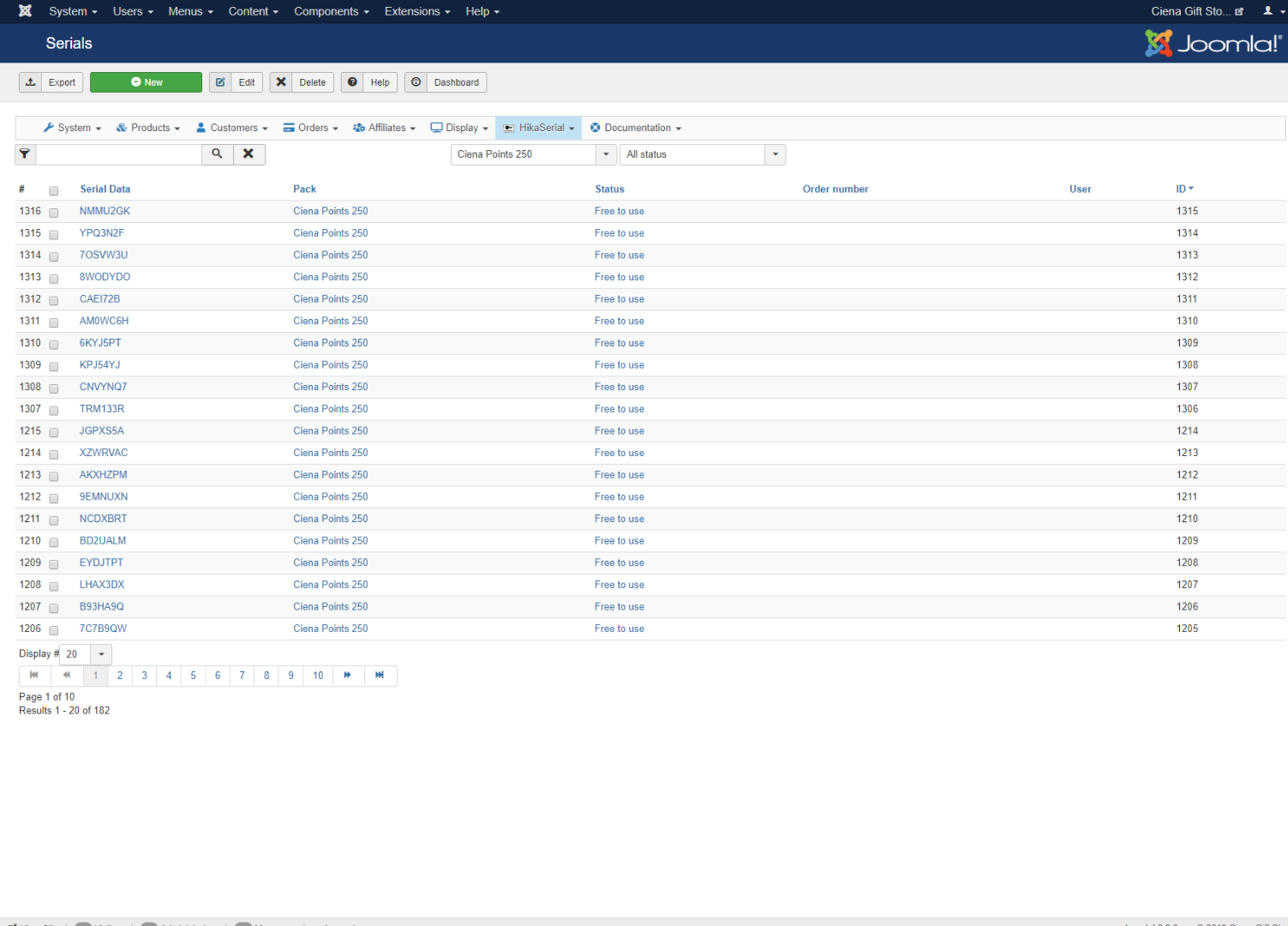This screenshot has height=926, width=1288.
Task: Toggle the select-all checkbox in header
Action: pyautogui.click(x=53, y=190)
